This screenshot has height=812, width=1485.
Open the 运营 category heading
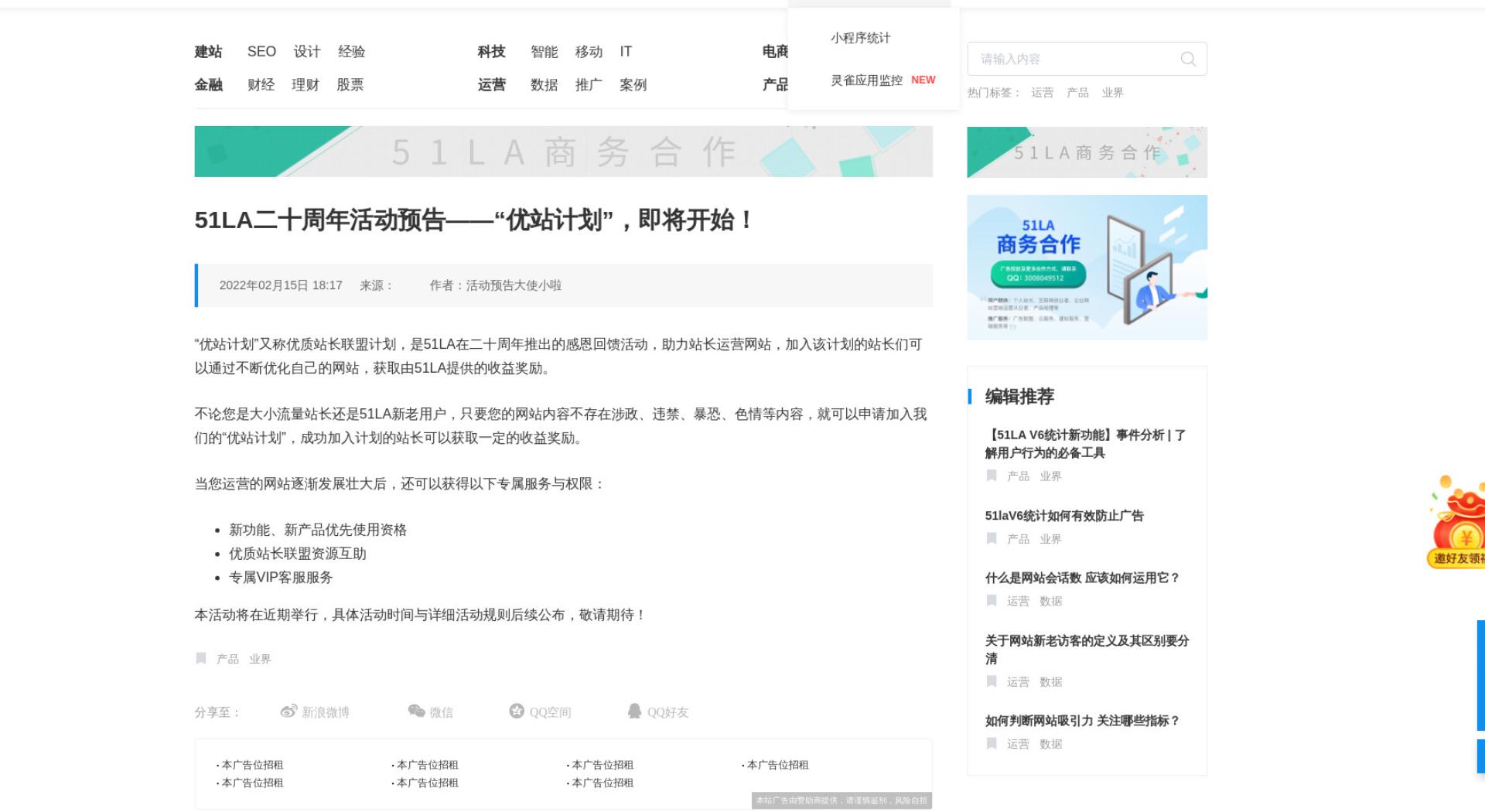pyautogui.click(x=491, y=85)
